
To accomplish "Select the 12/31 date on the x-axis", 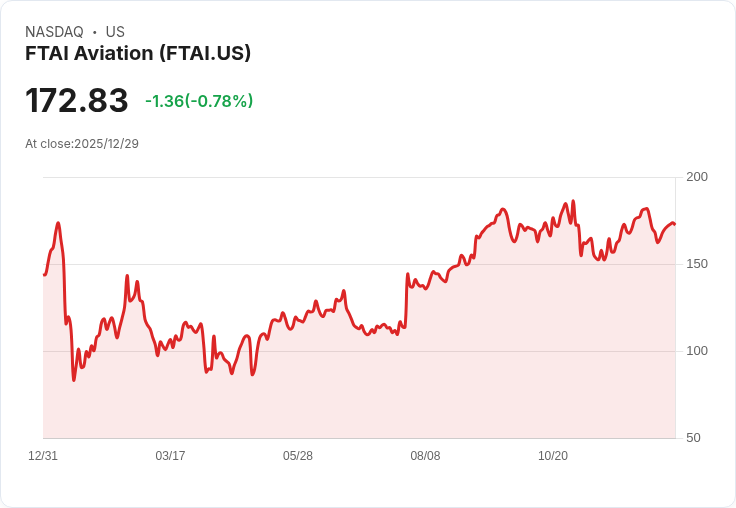I will point(43,456).
